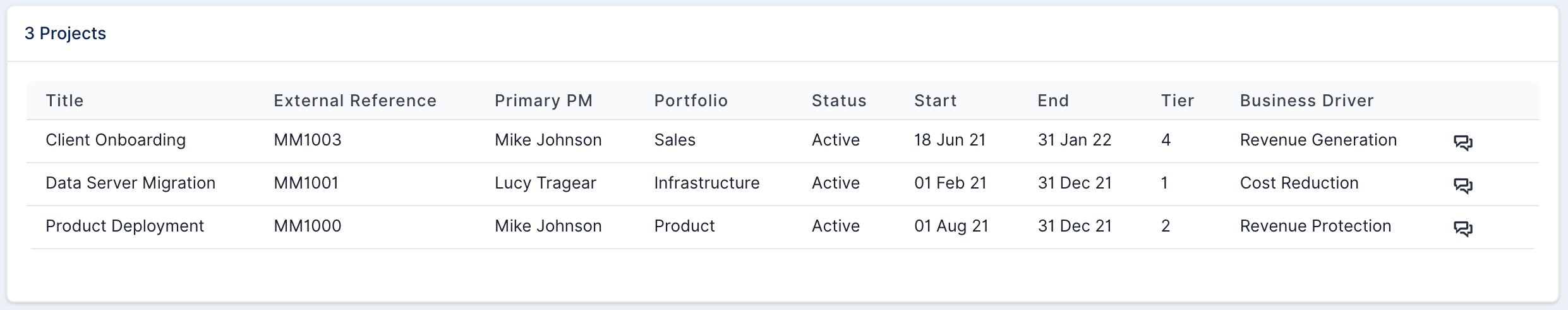Sort by Status column header
The image size is (1568, 310).
(839, 101)
